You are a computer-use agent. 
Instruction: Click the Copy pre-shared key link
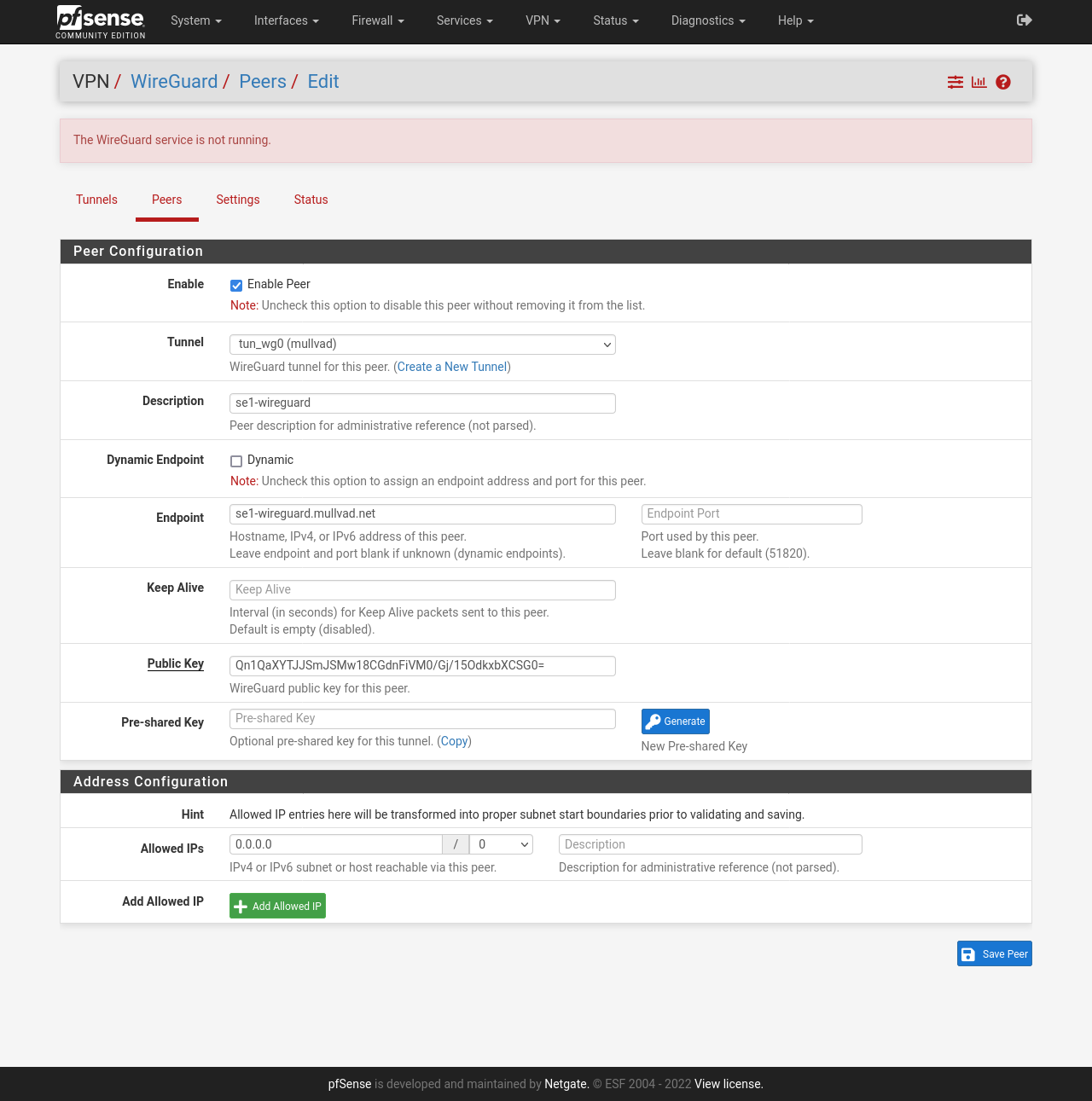[x=454, y=741]
